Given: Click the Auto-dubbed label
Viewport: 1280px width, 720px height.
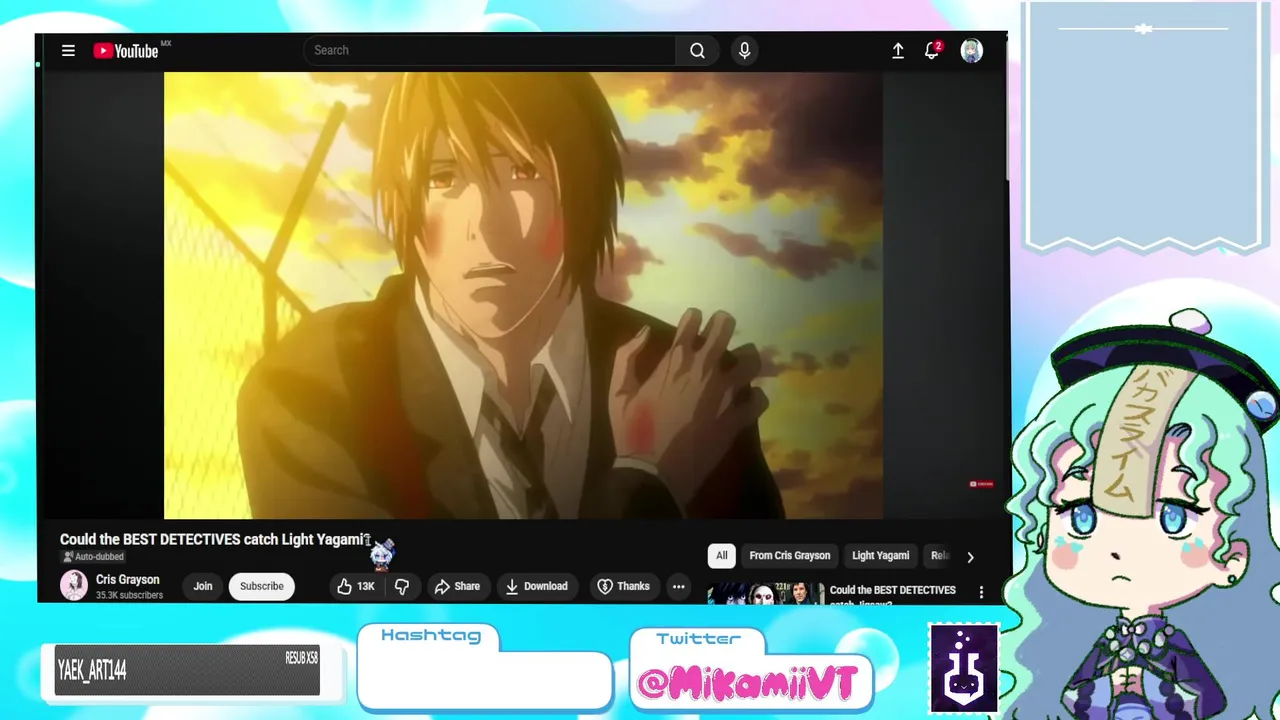Looking at the screenshot, I should click(94, 557).
